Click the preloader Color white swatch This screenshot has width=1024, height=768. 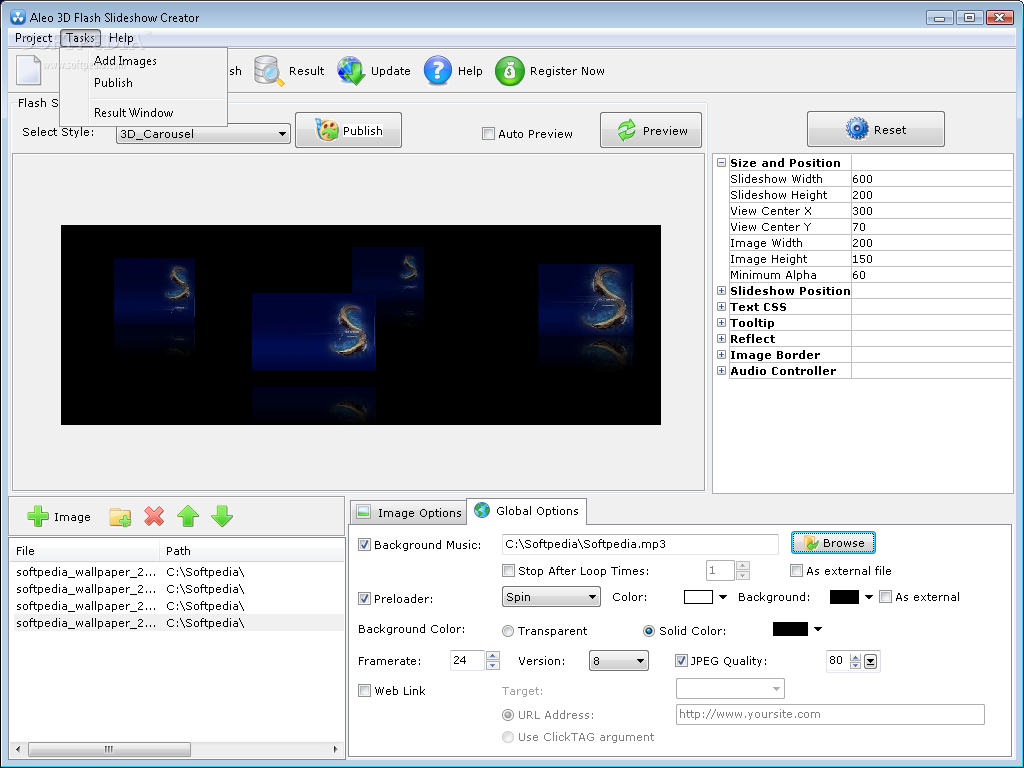point(697,596)
